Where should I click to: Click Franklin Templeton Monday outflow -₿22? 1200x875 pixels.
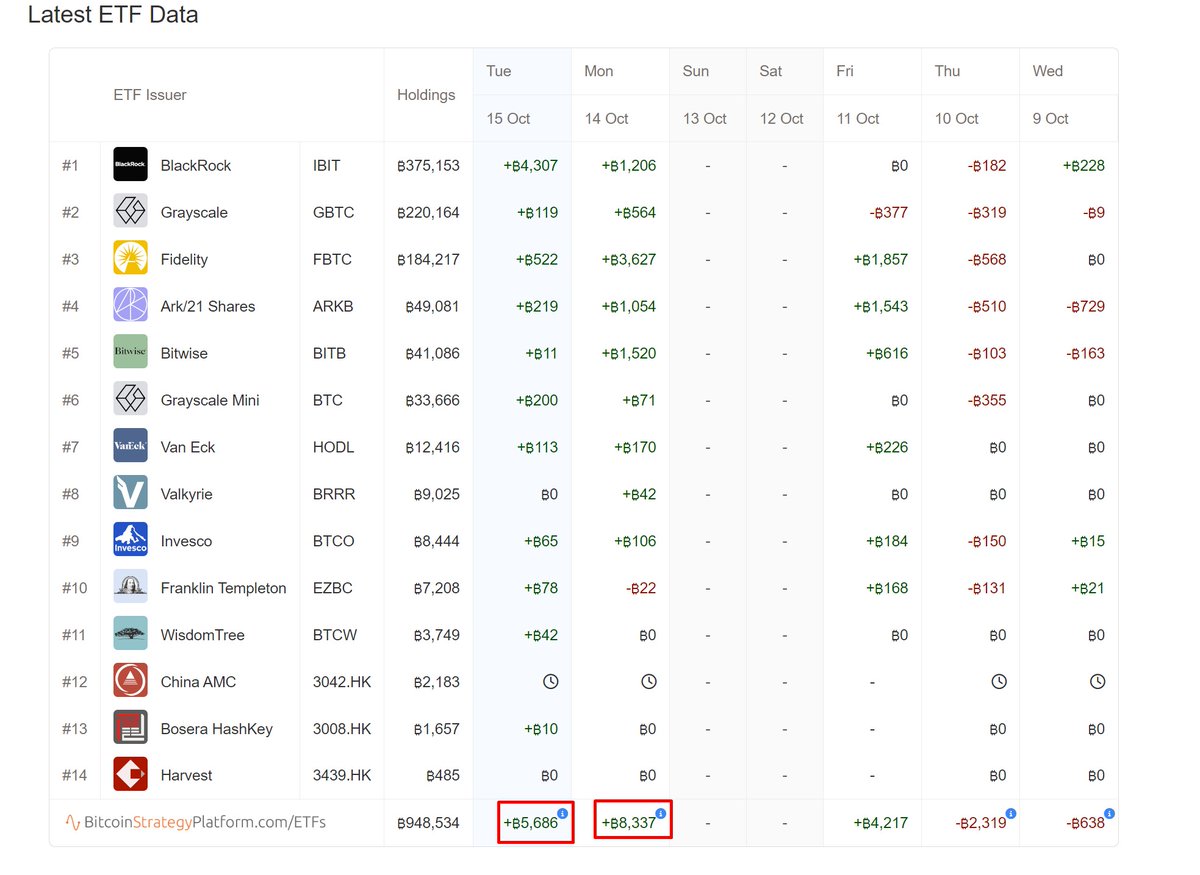pos(641,588)
